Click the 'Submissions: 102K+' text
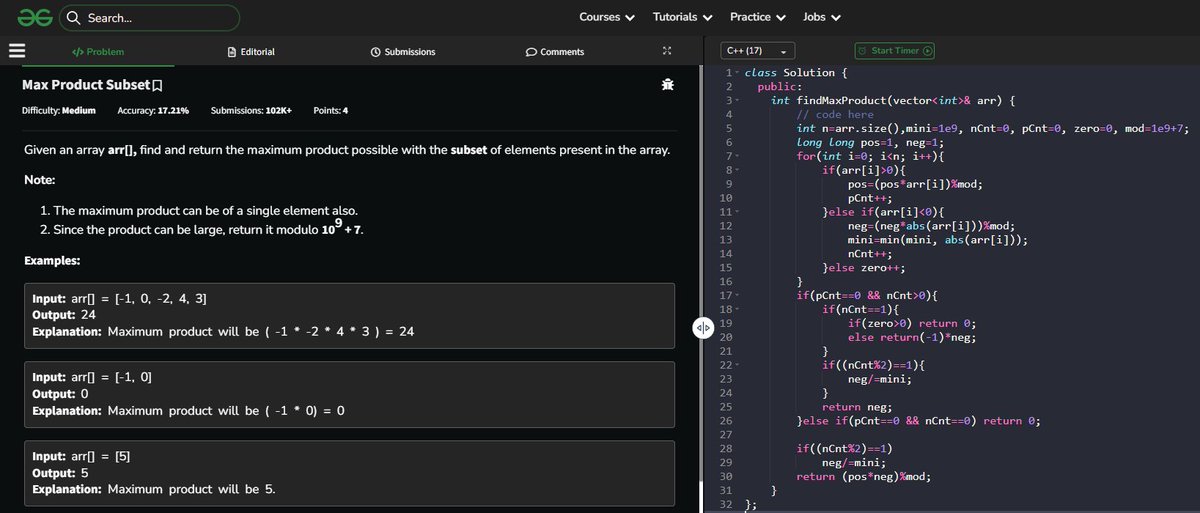1200x513 pixels. pyautogui.click(x=252, y=110)
